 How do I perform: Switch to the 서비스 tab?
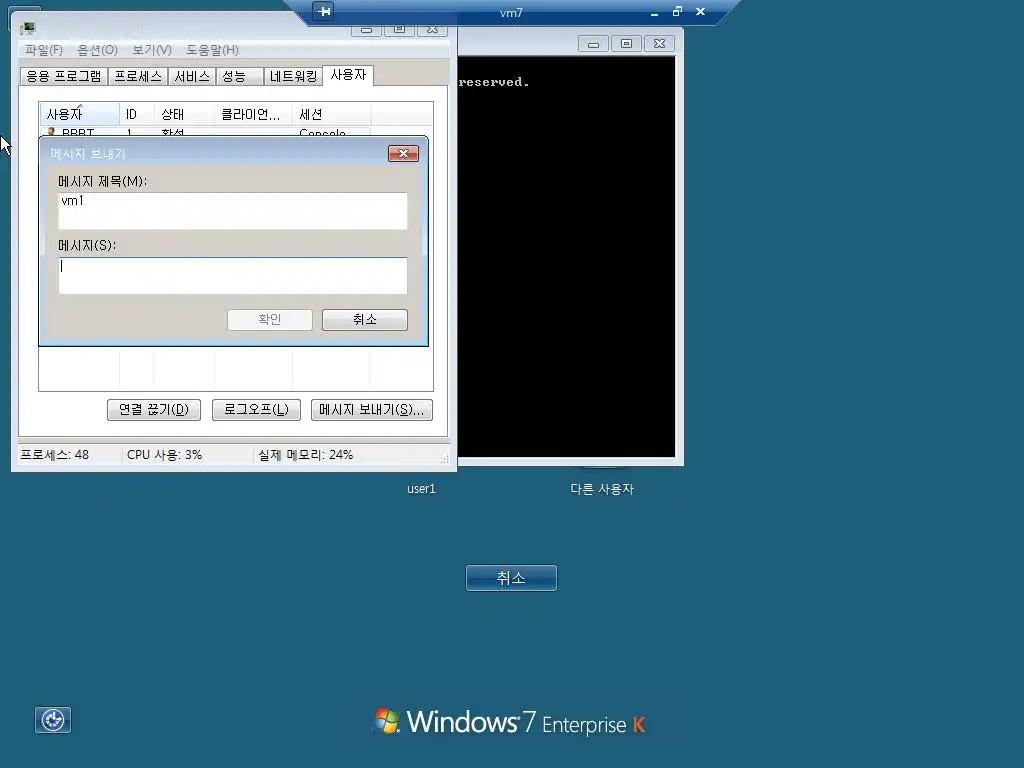(x=192, y=76)
